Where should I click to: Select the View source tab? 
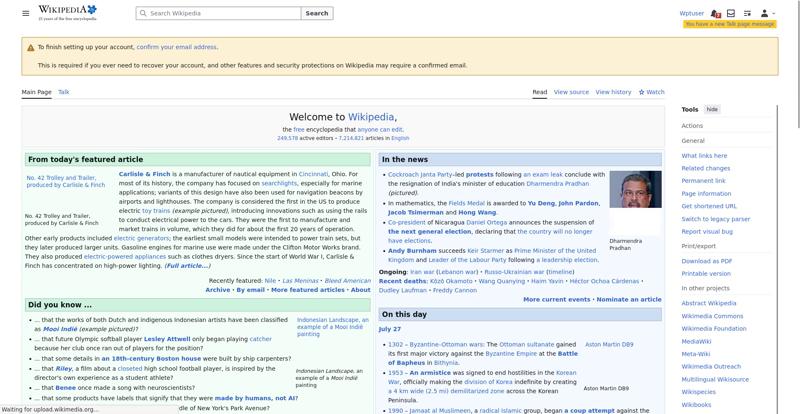point(571,92)
